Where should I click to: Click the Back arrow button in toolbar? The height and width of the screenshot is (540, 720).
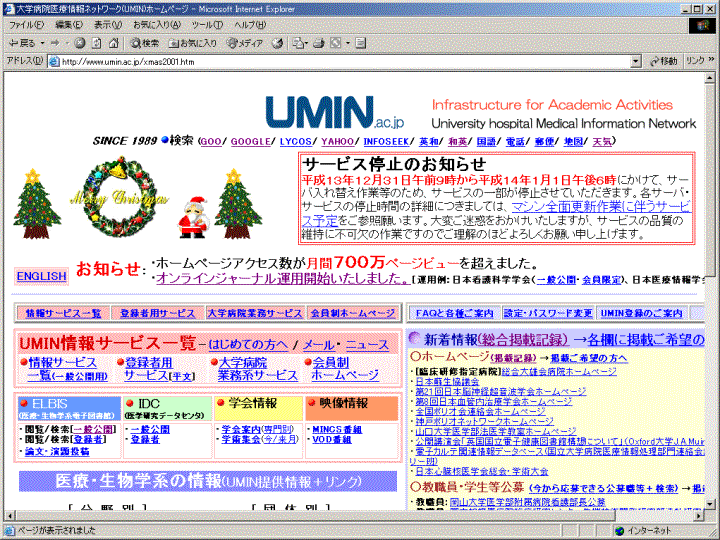[x=22, y=43]
